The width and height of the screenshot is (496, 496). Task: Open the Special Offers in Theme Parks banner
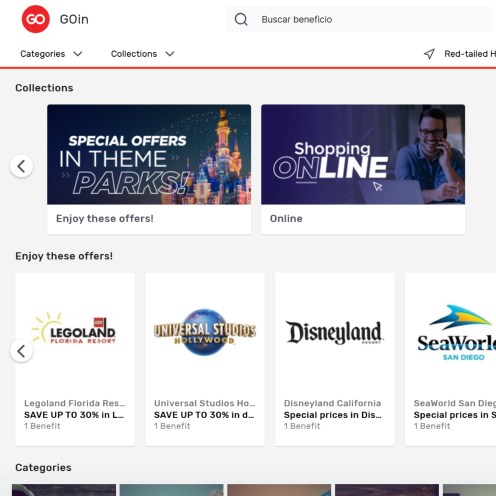(x=149, y=154)
